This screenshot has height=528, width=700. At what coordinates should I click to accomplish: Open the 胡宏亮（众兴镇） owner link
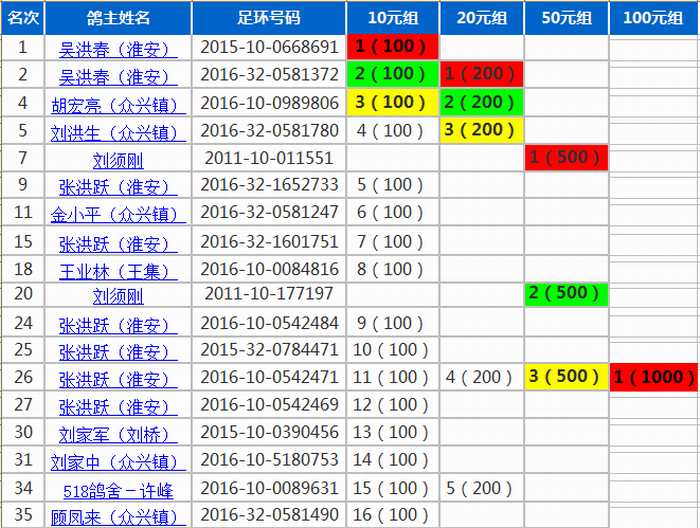[118, 103]
